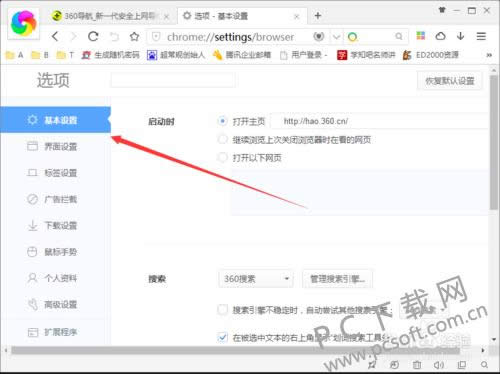
Task: Click the 管理搜索引擎 button
Action: 337,279
